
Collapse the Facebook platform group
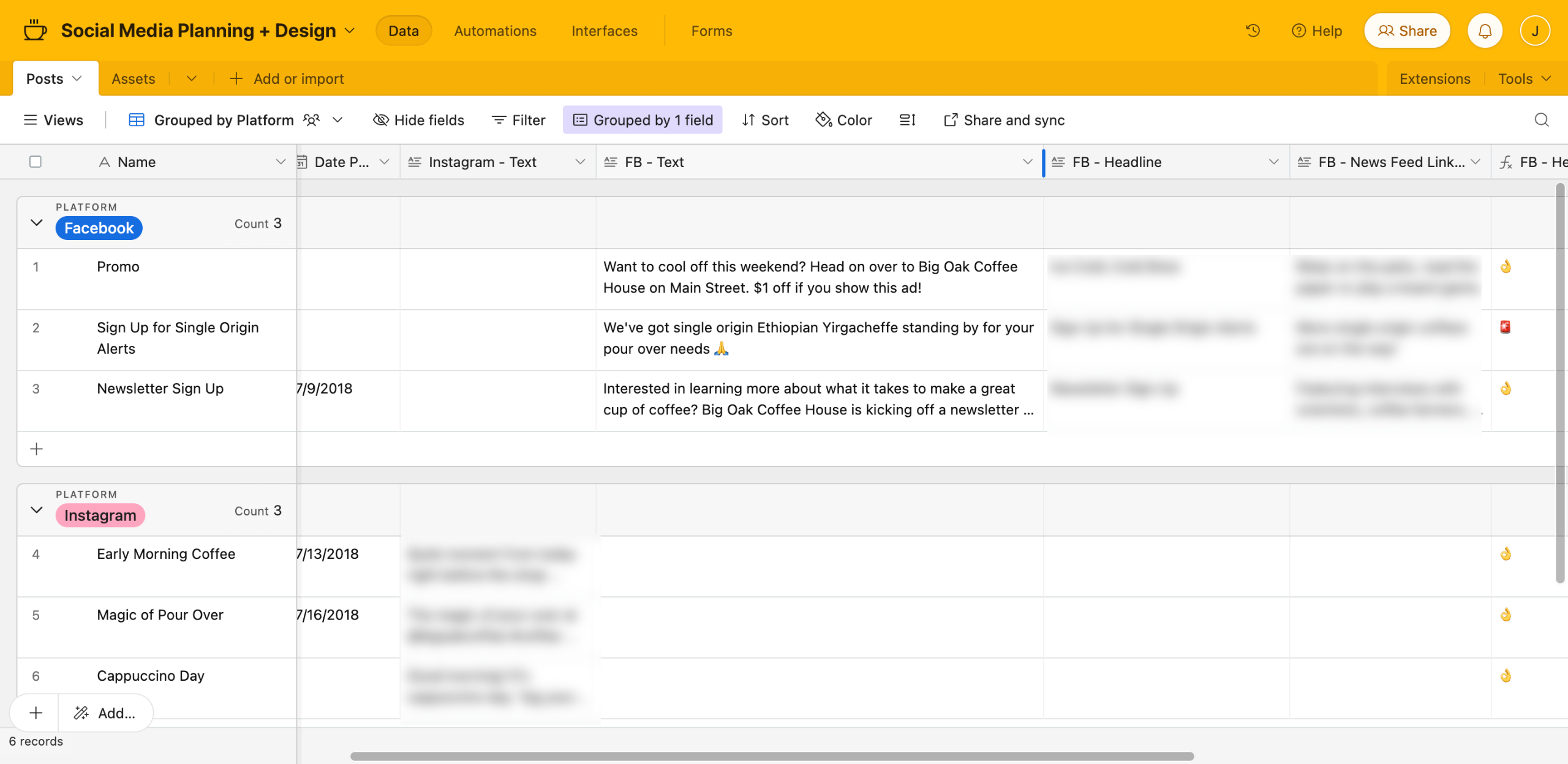(37, 223)
